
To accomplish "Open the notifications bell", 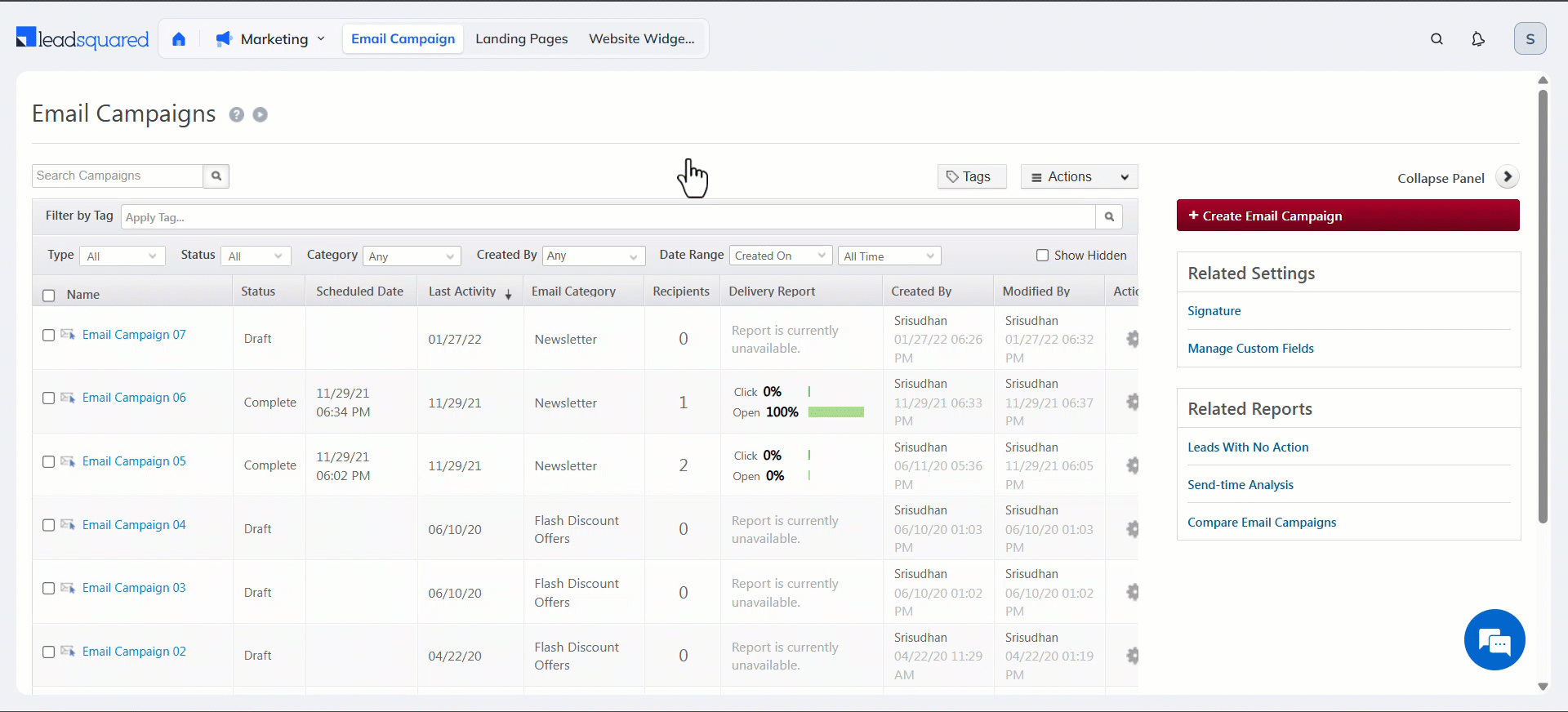I will [x=1477, y=39].
